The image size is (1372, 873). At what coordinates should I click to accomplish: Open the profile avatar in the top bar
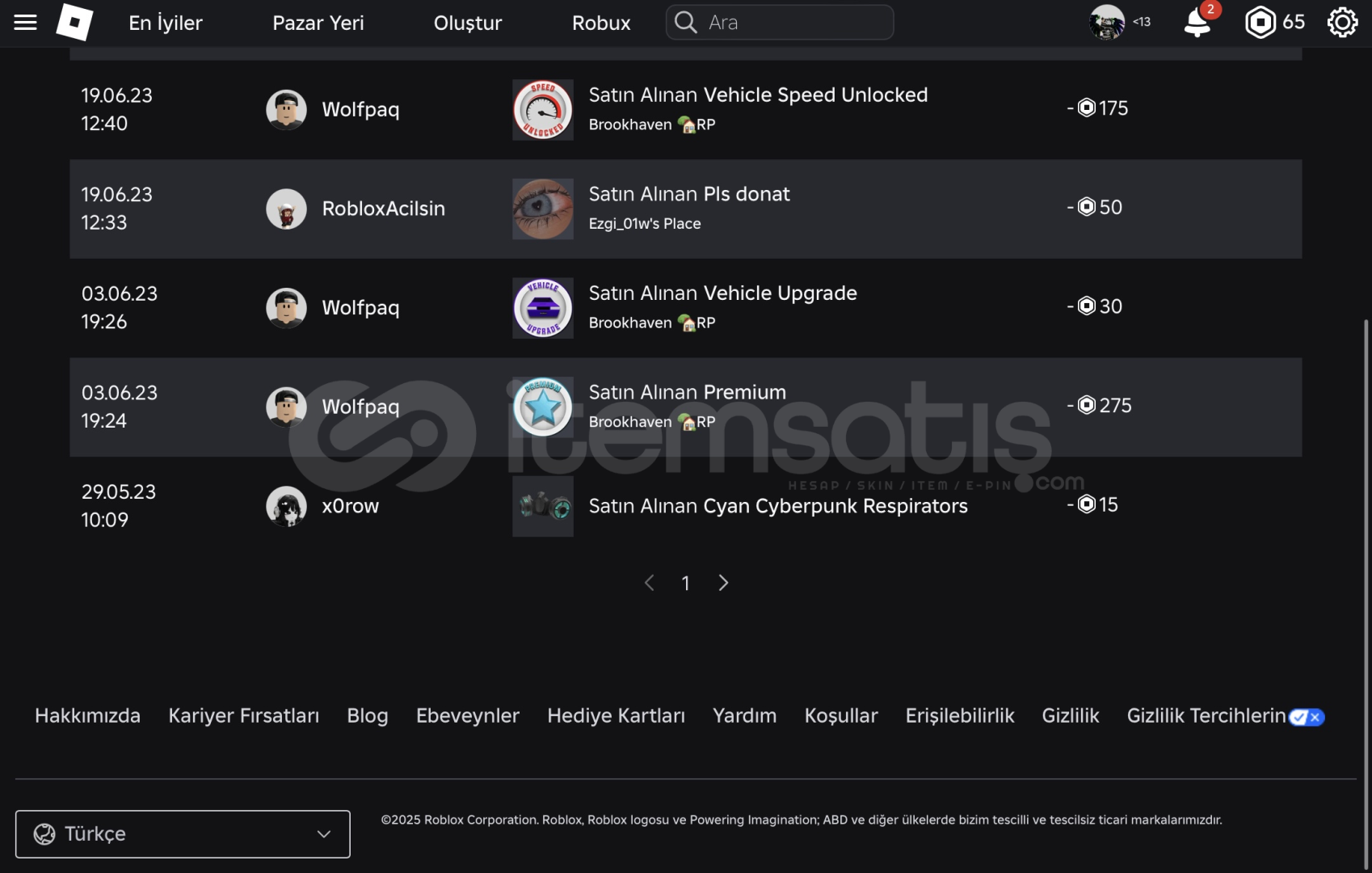coord(1107,22)
